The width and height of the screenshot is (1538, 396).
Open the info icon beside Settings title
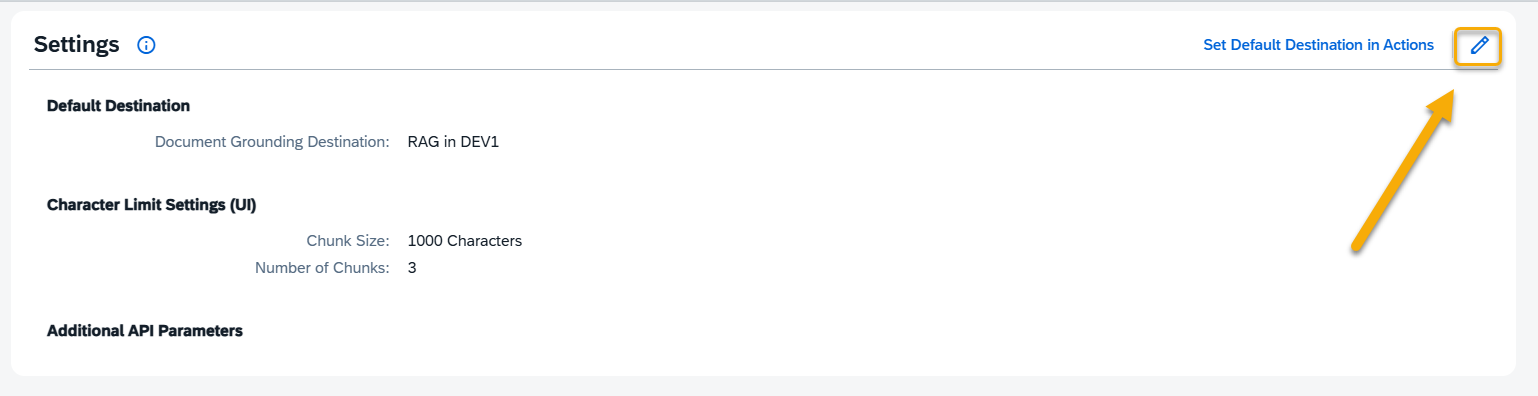(146, 45)
